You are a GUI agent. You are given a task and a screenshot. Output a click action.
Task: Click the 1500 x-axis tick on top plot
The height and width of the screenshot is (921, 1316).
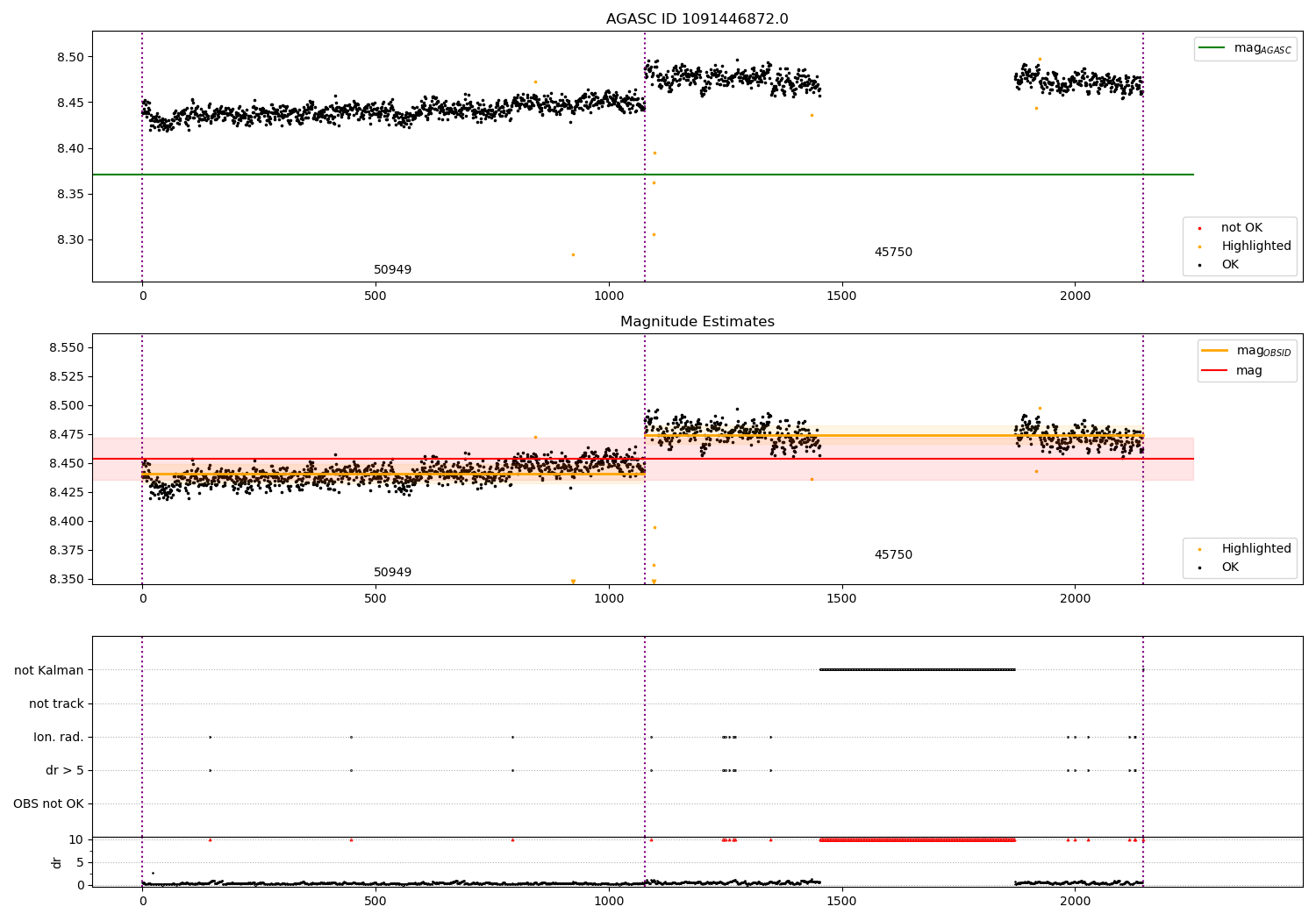[842, 296]
